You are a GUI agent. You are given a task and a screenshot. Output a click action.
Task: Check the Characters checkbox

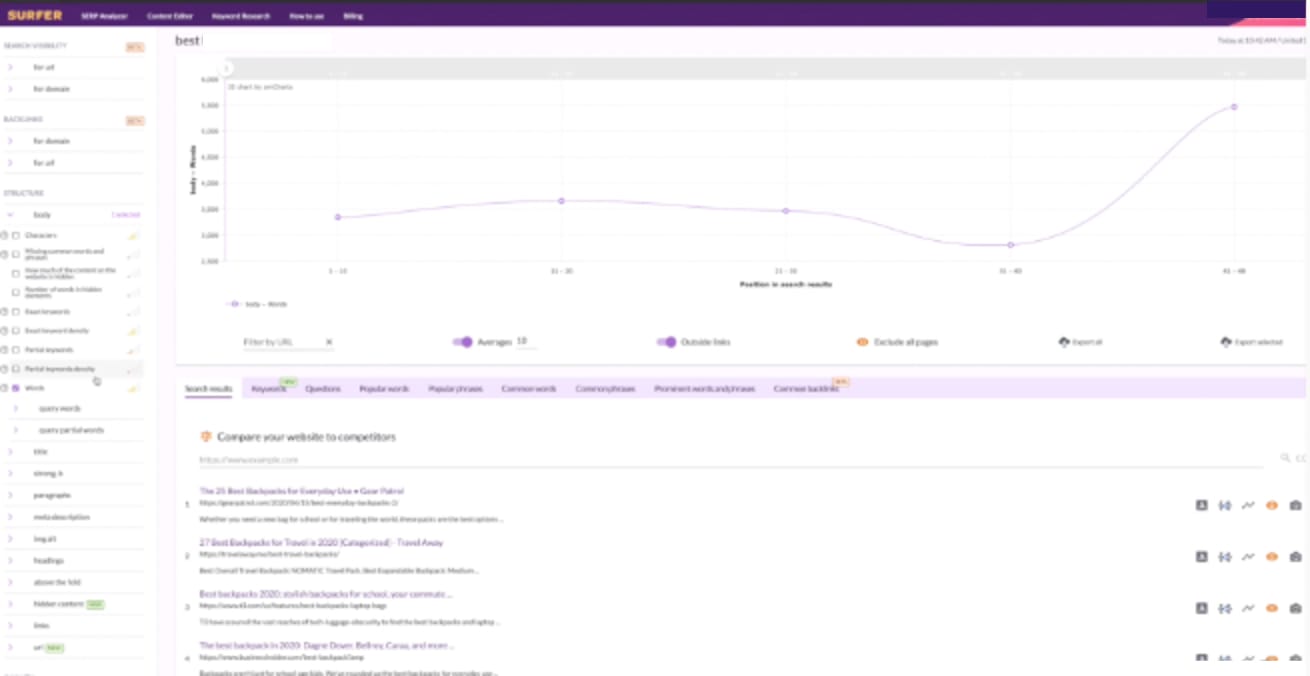16,235
